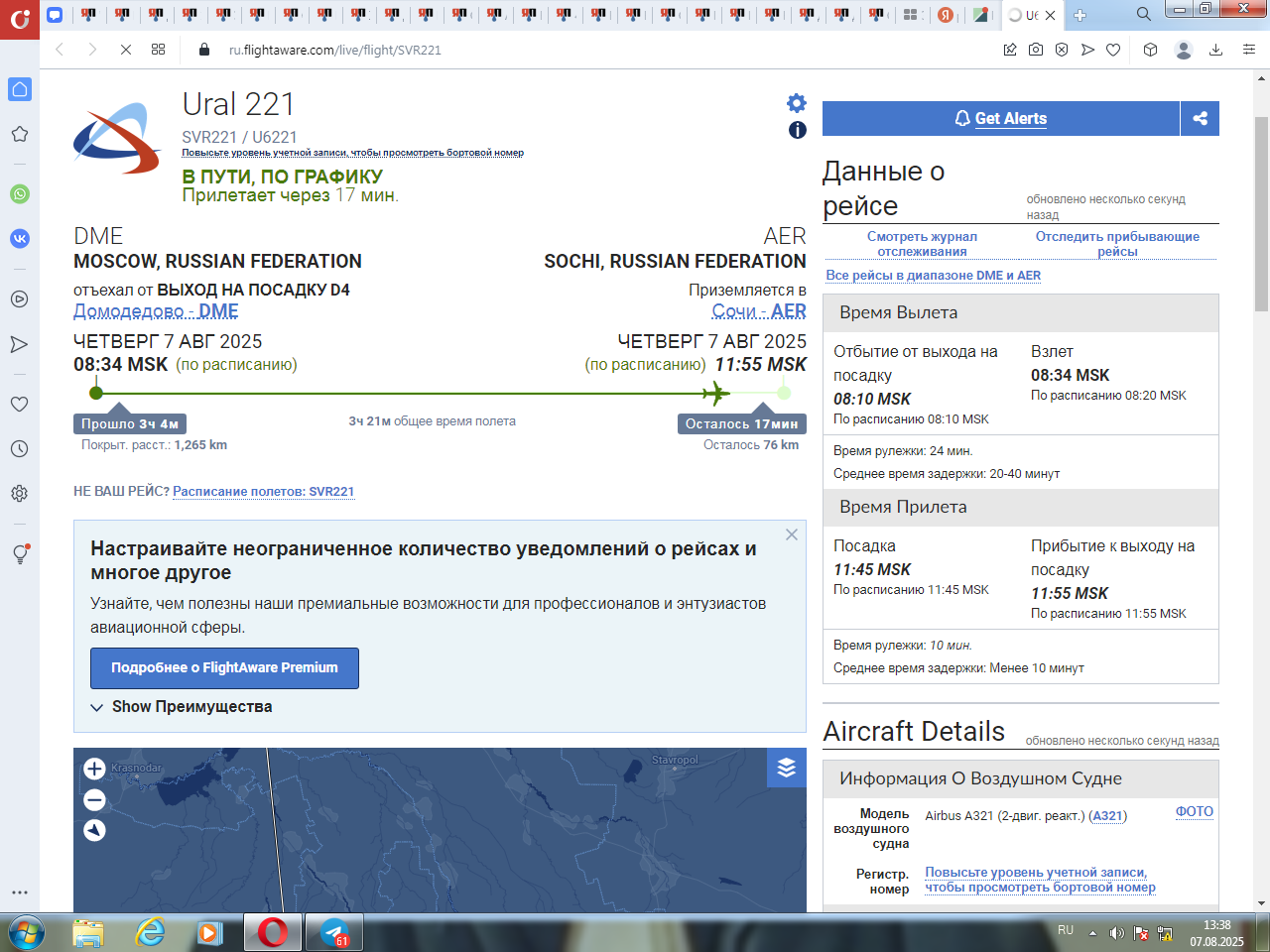
Task: Open Telegram from the taskbar
Action: point(334,933)
